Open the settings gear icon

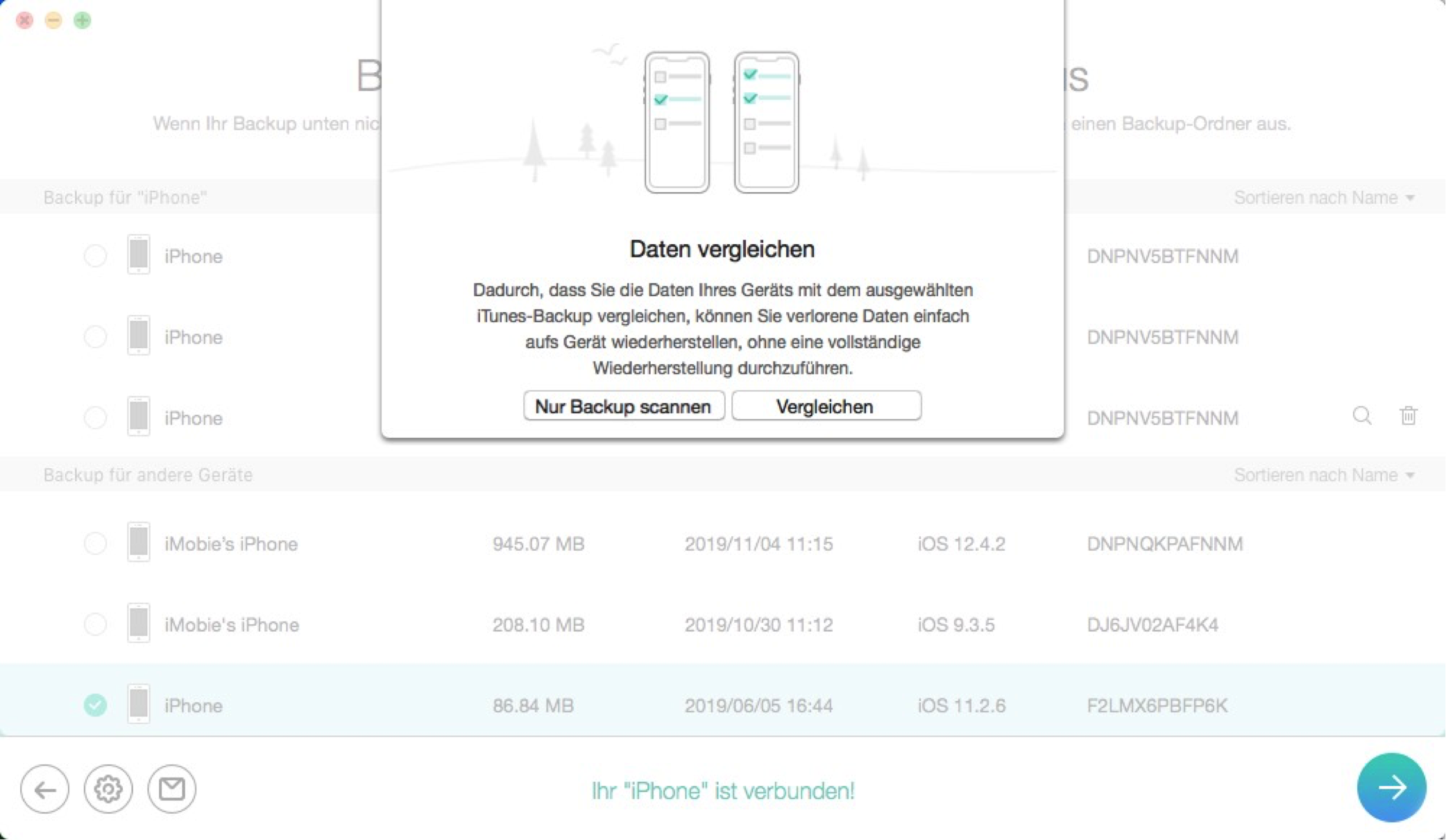point(108,789)
